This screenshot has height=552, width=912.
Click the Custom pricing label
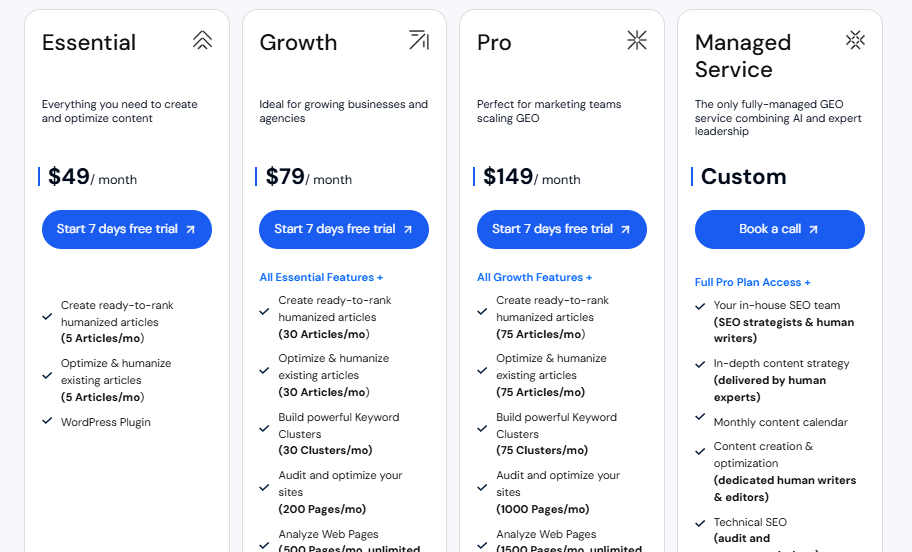743,177
